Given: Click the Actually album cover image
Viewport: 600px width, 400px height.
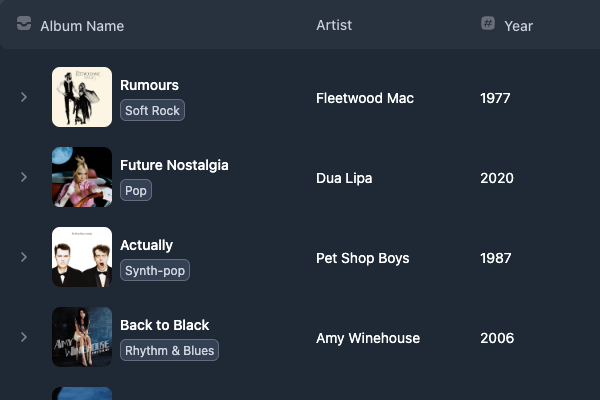Looking at the screenshot, I should [82, 257].
